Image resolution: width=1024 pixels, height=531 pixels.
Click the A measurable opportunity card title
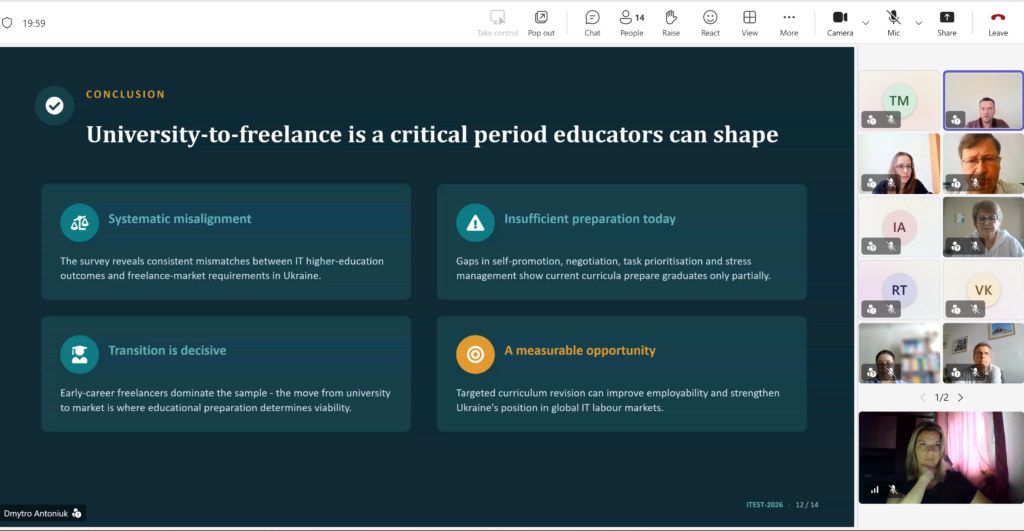(x=580, y=351)
